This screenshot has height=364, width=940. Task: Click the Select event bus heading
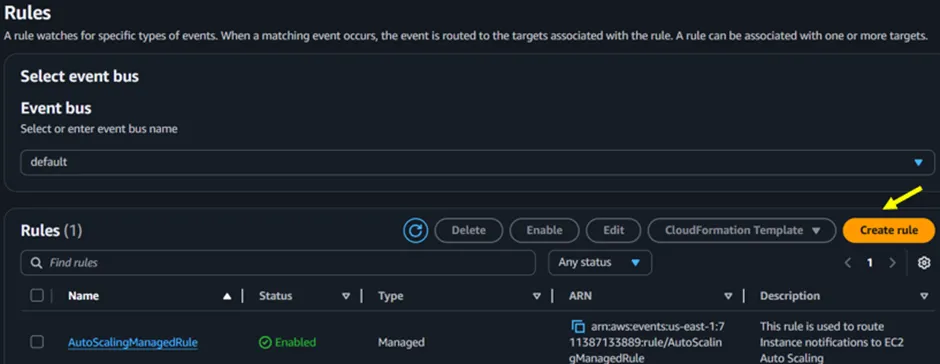click(80, 77)
